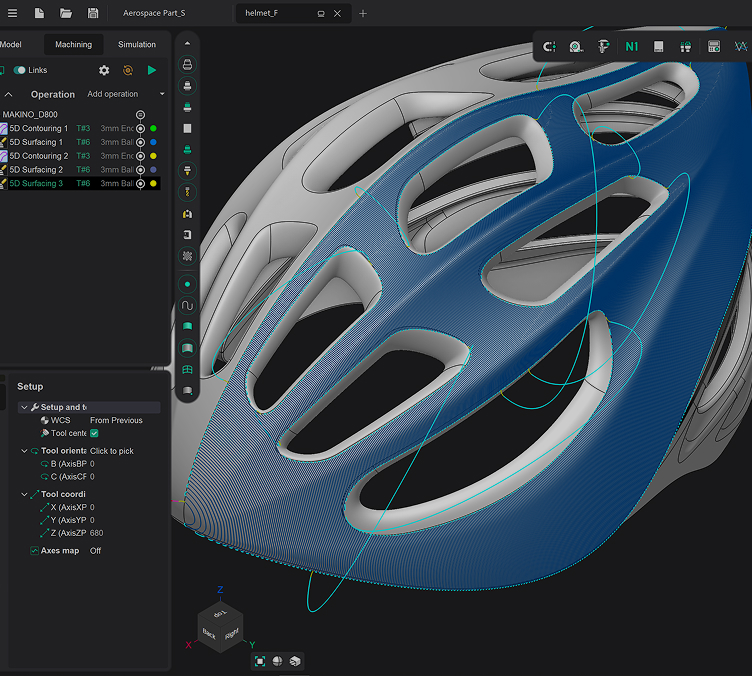This screenshot has height=676, width=752.
Task: Switch to the Simulation tab
Action: [137, 45]
